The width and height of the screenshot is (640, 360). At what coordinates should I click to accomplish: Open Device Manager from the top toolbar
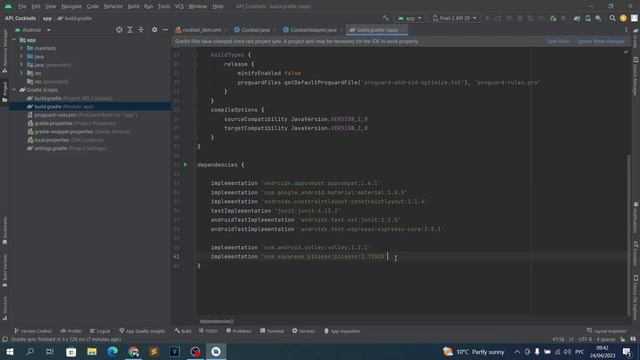click(588, 18)
